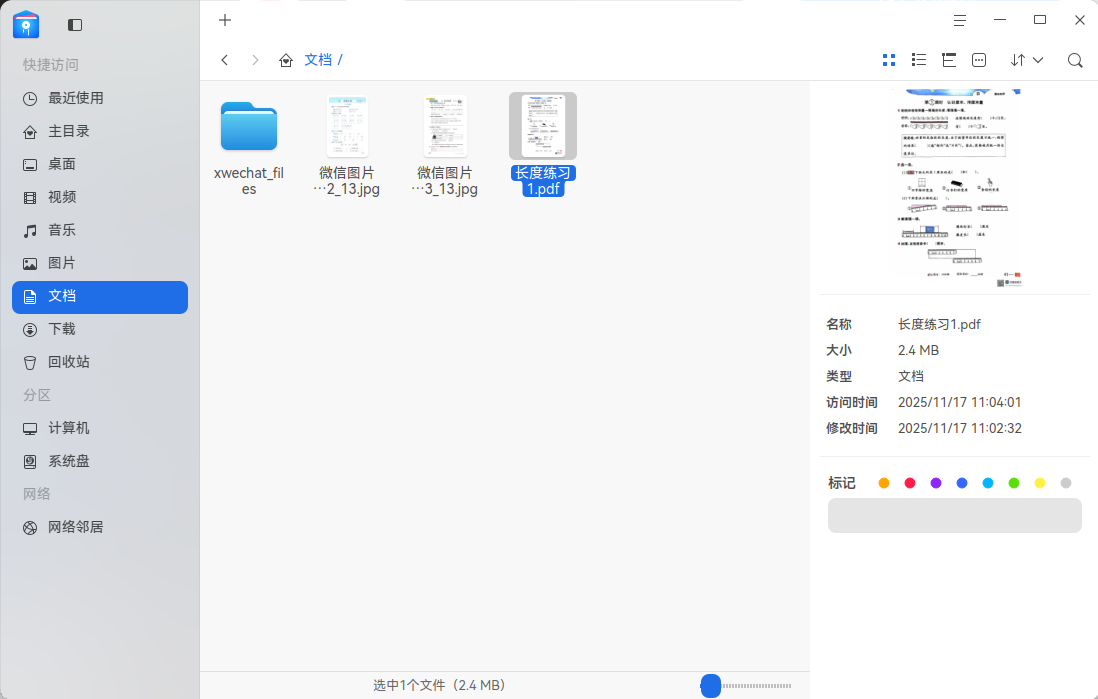Go to 主目录 in the sidebar
This screenshot has height=699, width=1098.
coord(99,132)
